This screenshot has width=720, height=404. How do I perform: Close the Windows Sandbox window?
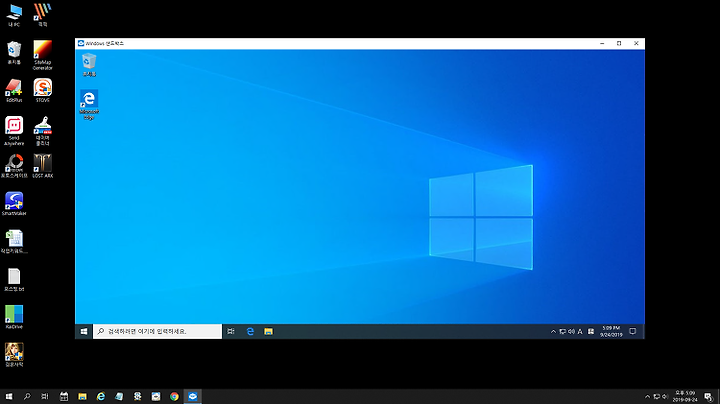(x=636, y=43)
